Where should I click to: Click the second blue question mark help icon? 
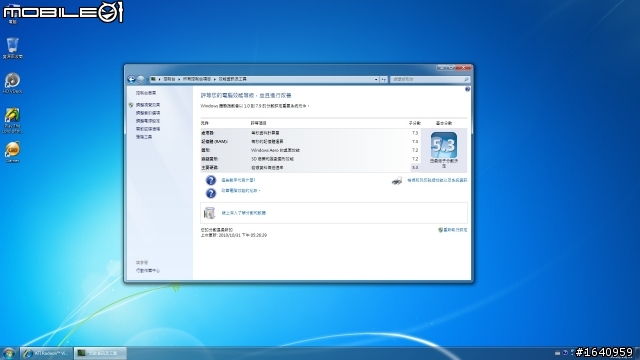(x=211, y=193)
